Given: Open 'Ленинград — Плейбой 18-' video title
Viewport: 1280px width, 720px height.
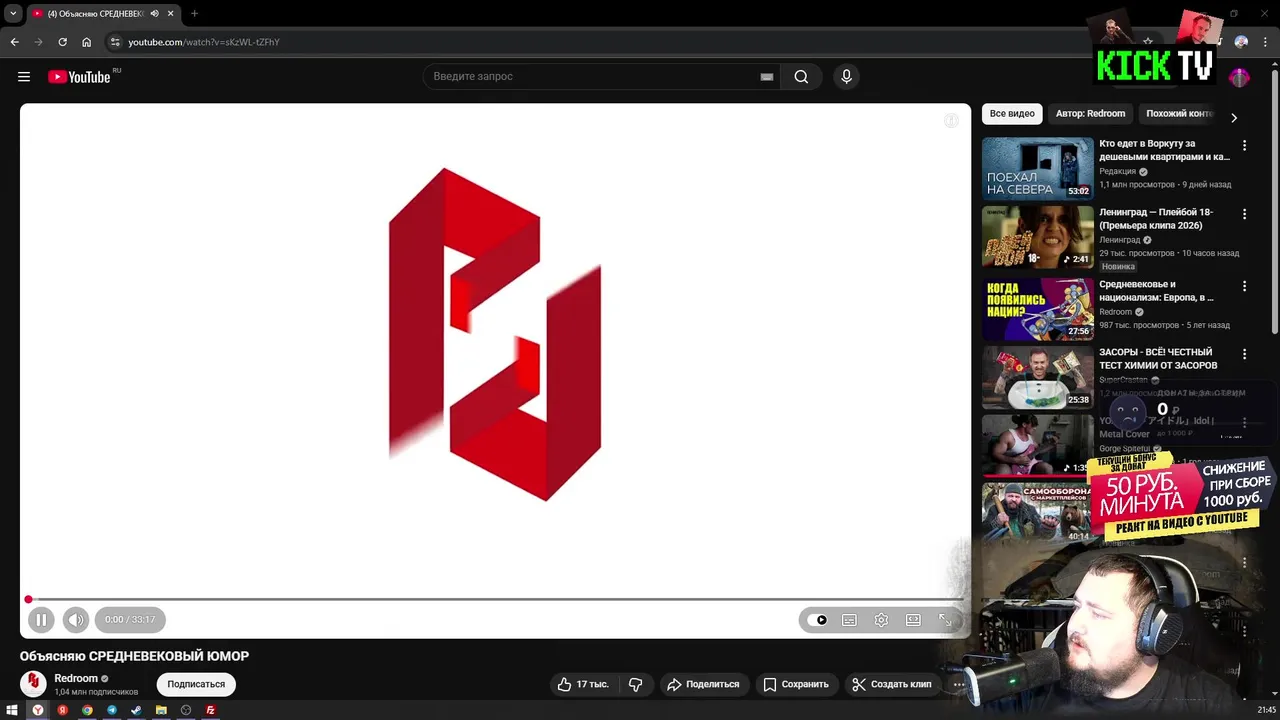Looking at the screenshot, I should click(x=1156, y=219).
